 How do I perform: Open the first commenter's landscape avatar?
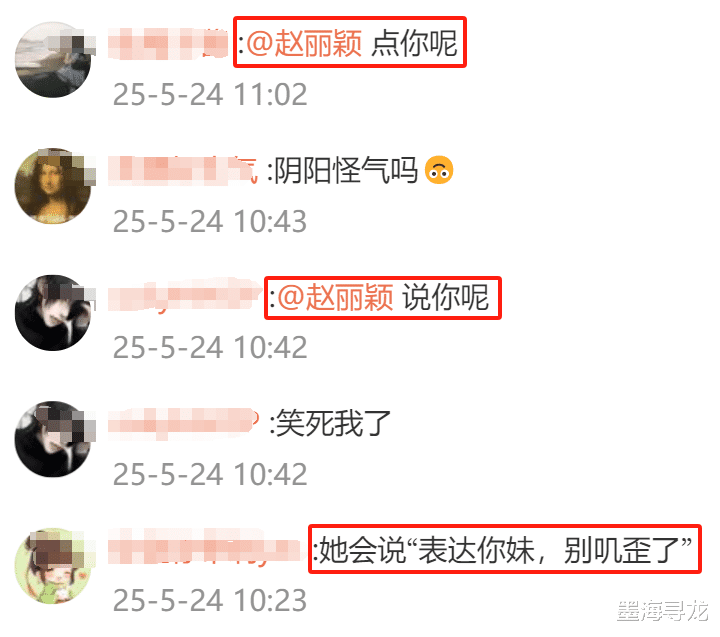click(x=53, y=60)
